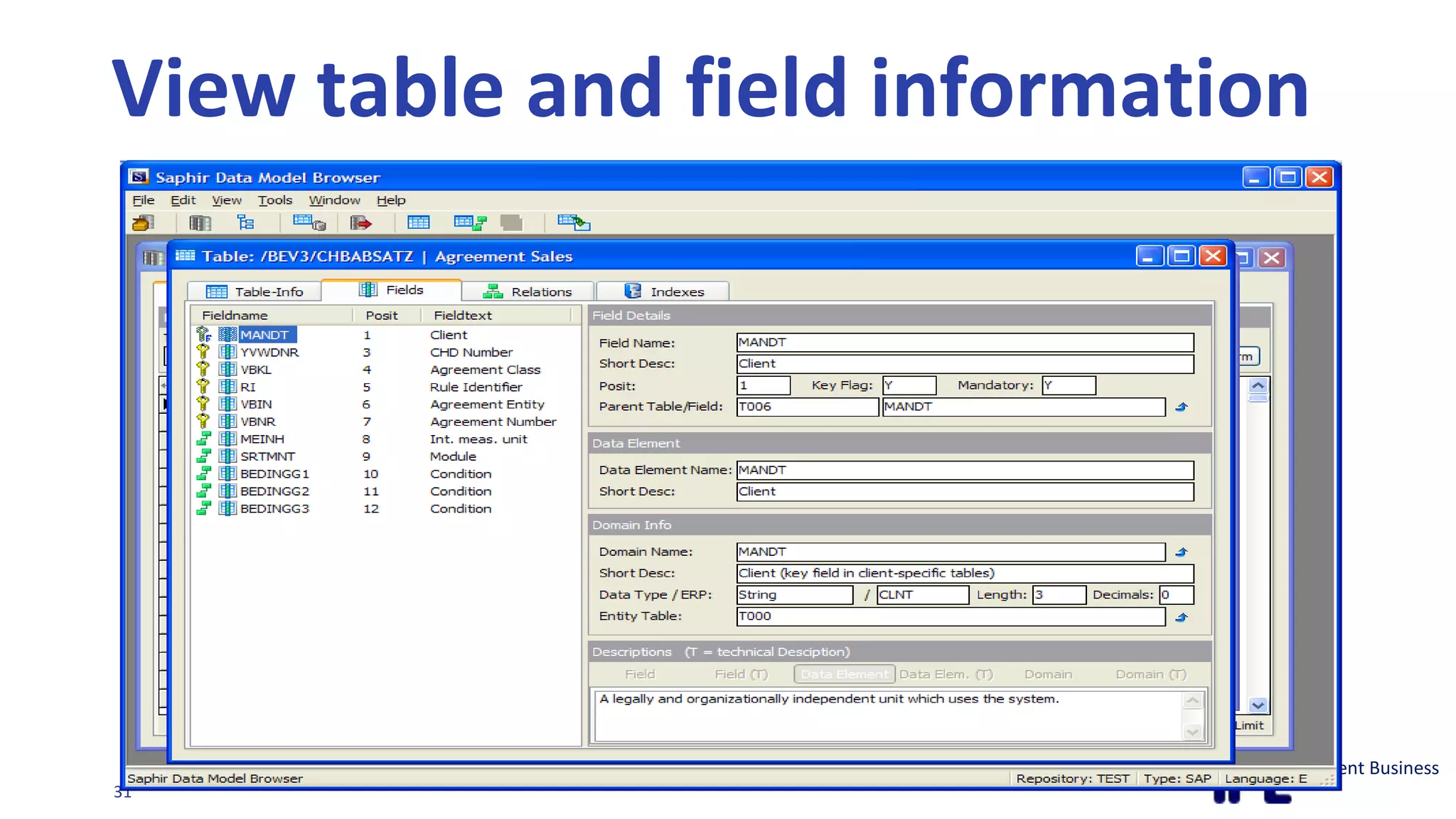This screenshot has width=1456, height=819.
Task: Click the ERP type CLNT field
Action: [x=923, y=595]
